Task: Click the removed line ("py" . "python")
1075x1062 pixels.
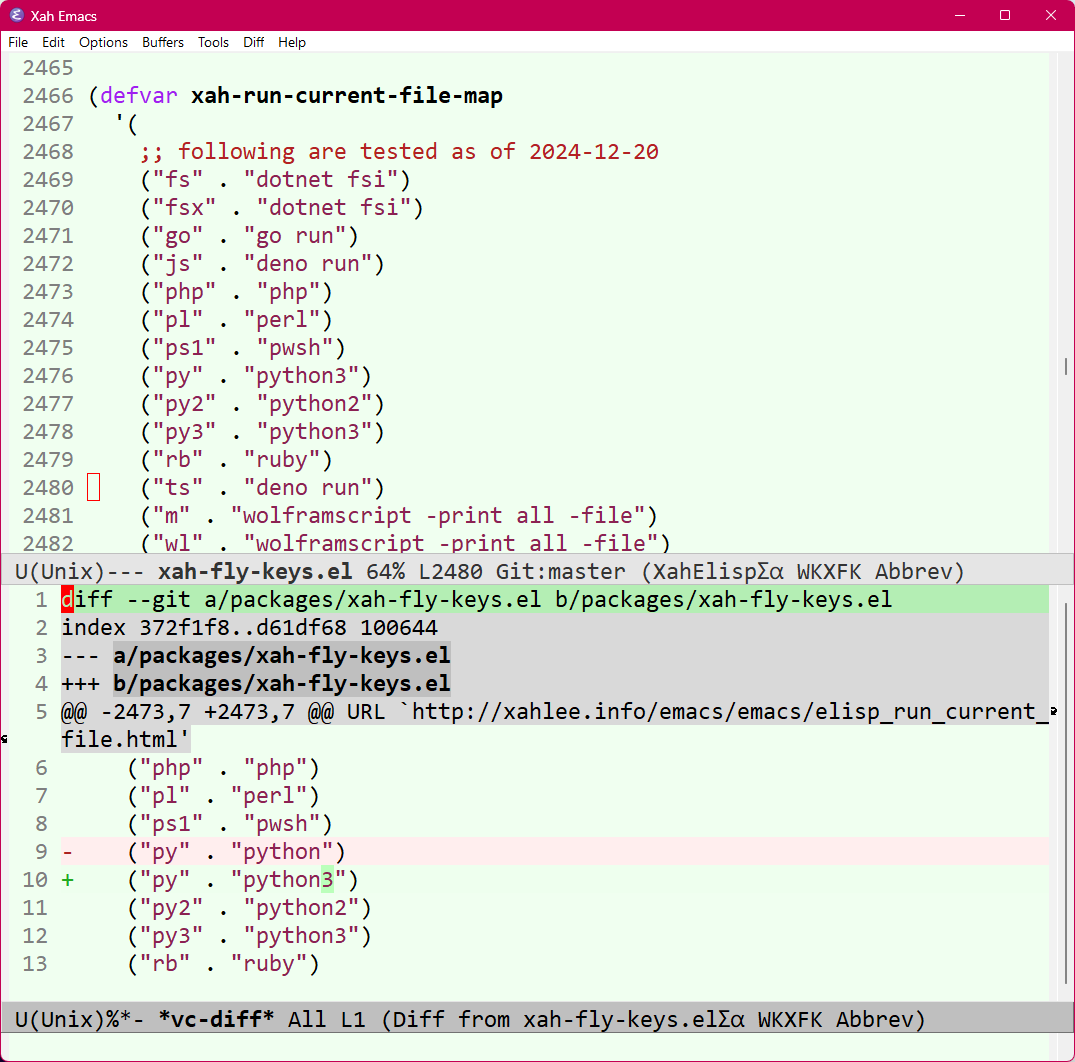Action: coord(237,852)
